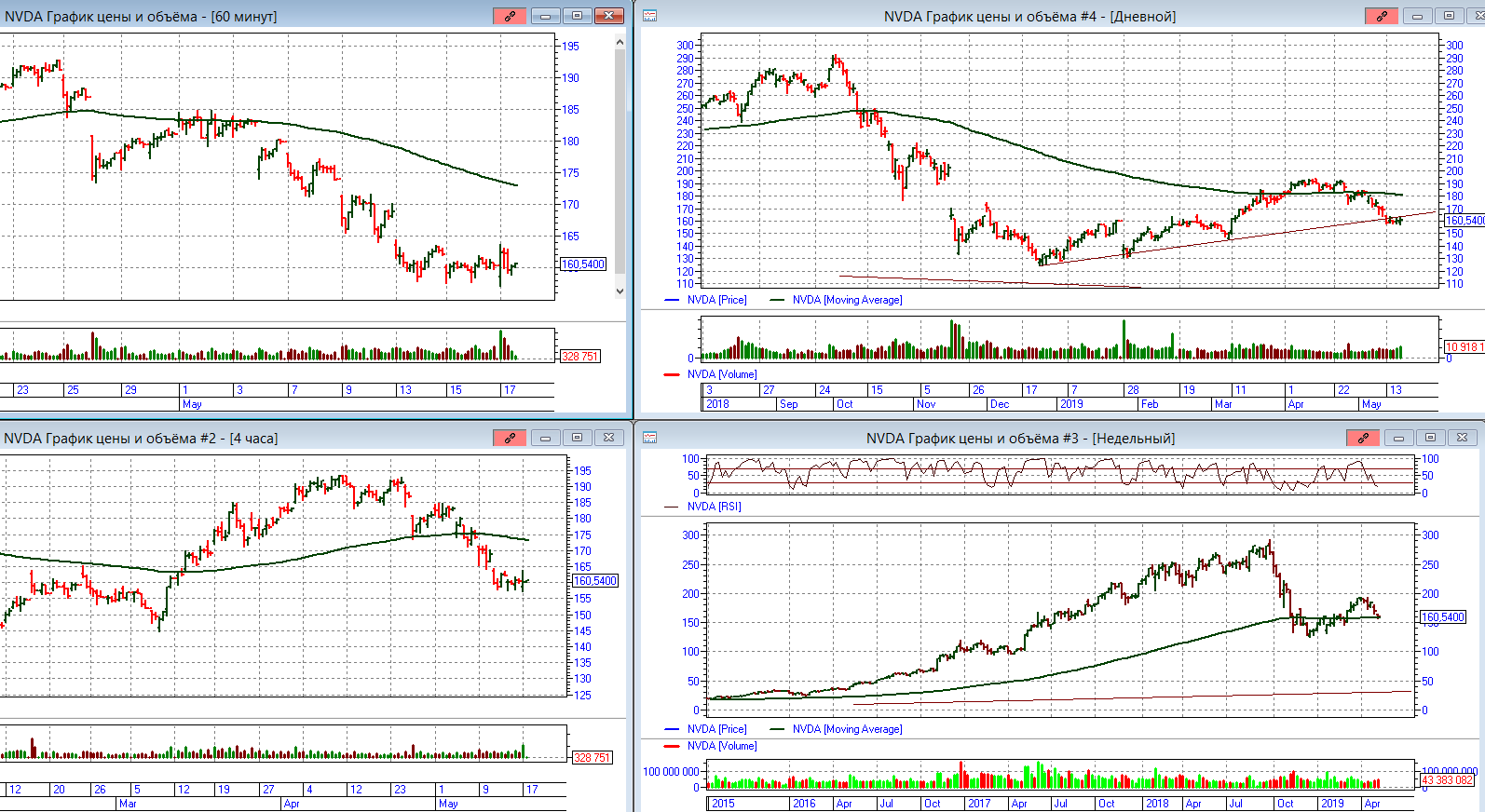Click the scroll-down arrow in the 60-minute chart
The height and width of the screenshot is (812, 1485).
pos(620,291)
